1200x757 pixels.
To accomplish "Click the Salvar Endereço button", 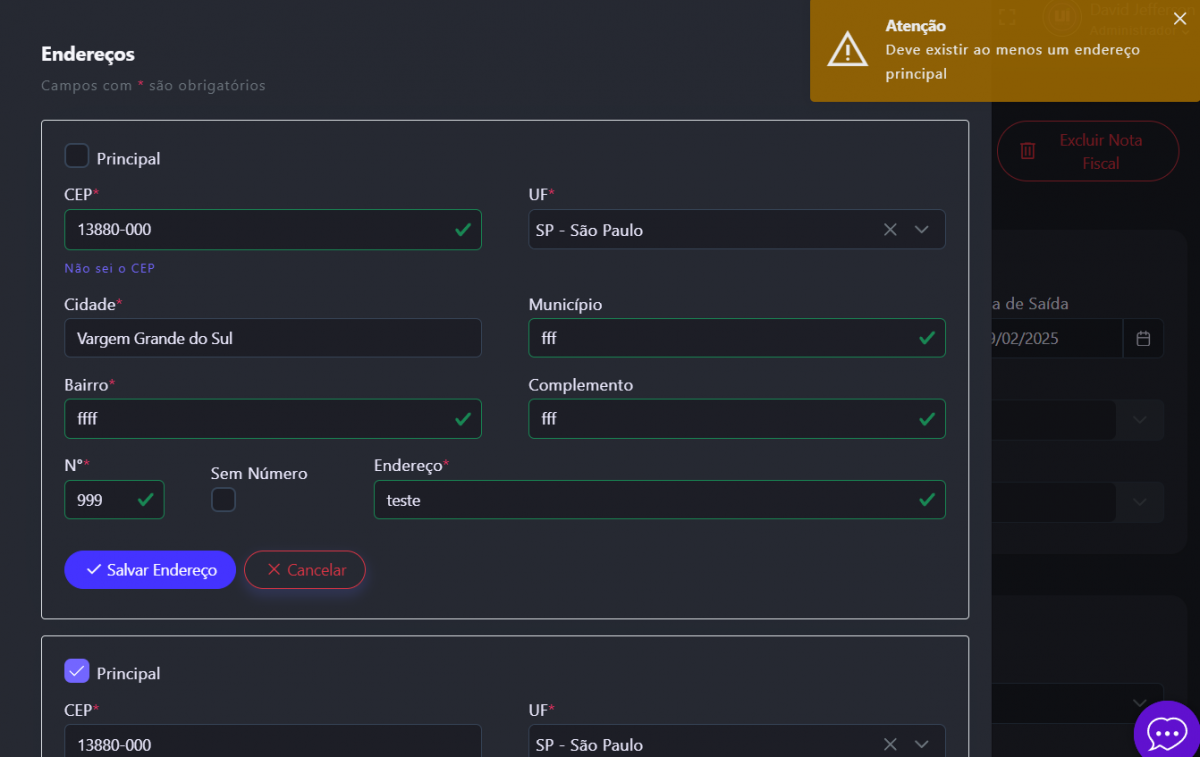I will (150, 570).
